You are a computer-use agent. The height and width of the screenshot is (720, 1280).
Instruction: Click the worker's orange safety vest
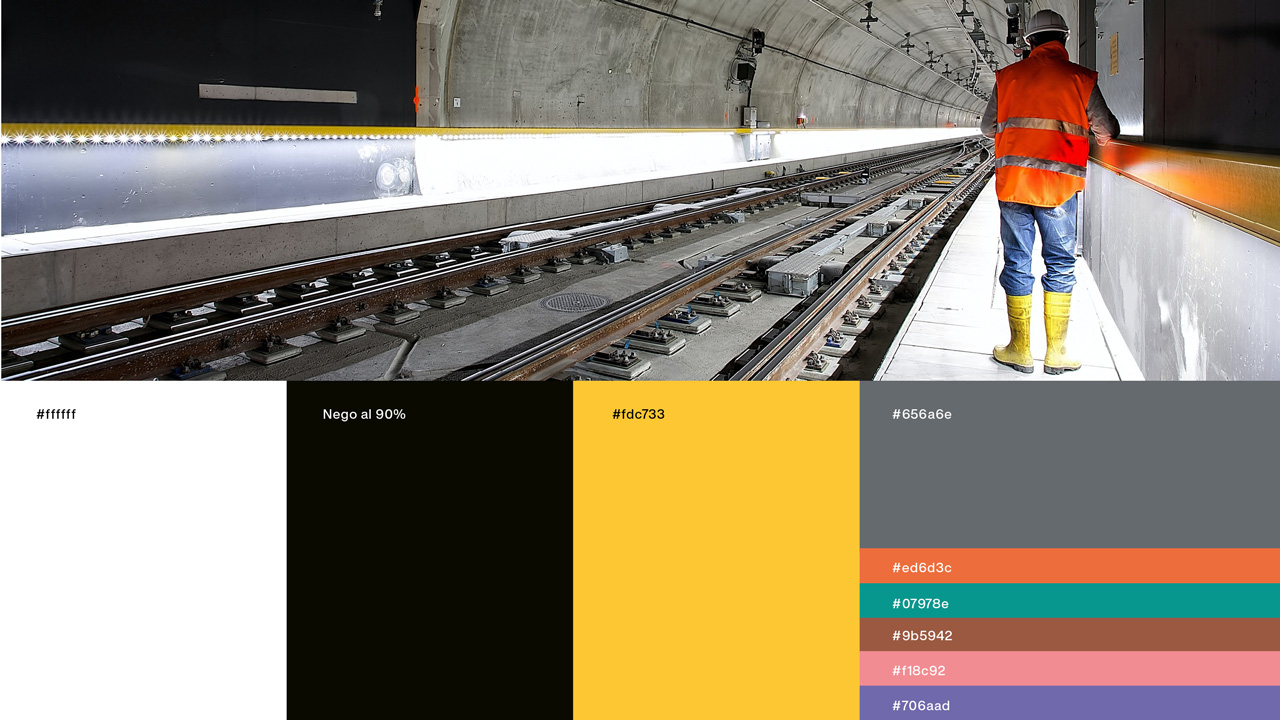pyautogui.click(x=1042, y=125)
